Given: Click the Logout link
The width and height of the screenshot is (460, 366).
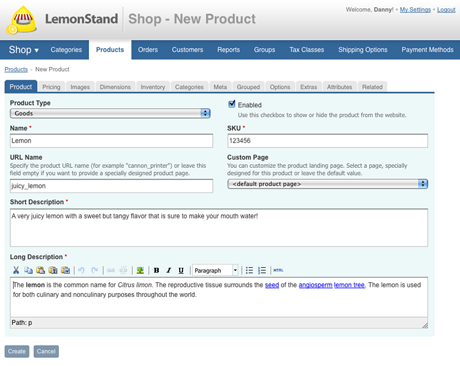Looking at the screenshot, I should [446, 10].
